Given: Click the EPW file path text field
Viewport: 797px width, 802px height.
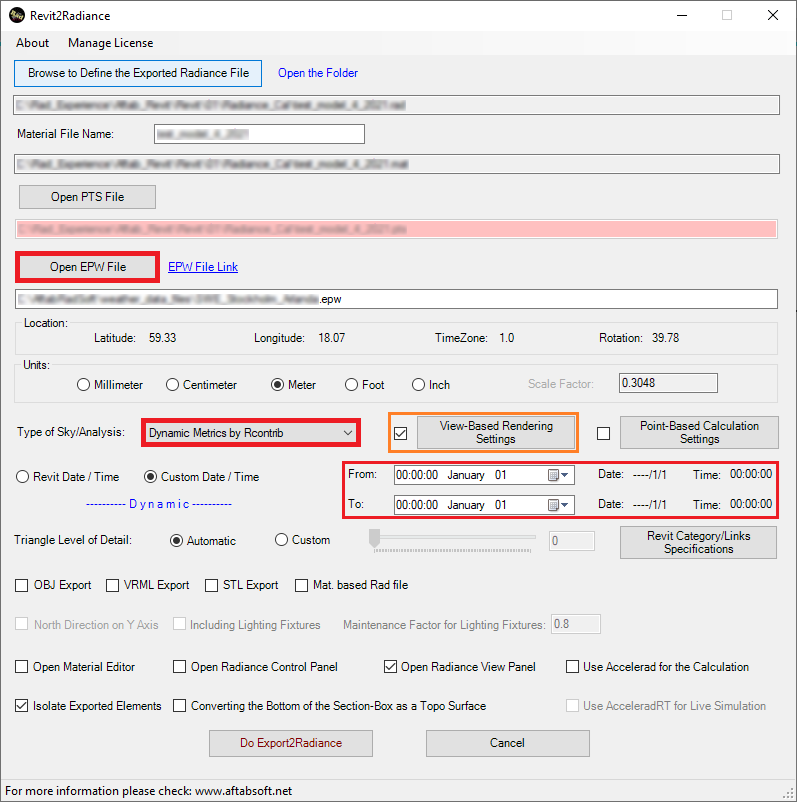Looking at the screenshot, I should 396,299.
